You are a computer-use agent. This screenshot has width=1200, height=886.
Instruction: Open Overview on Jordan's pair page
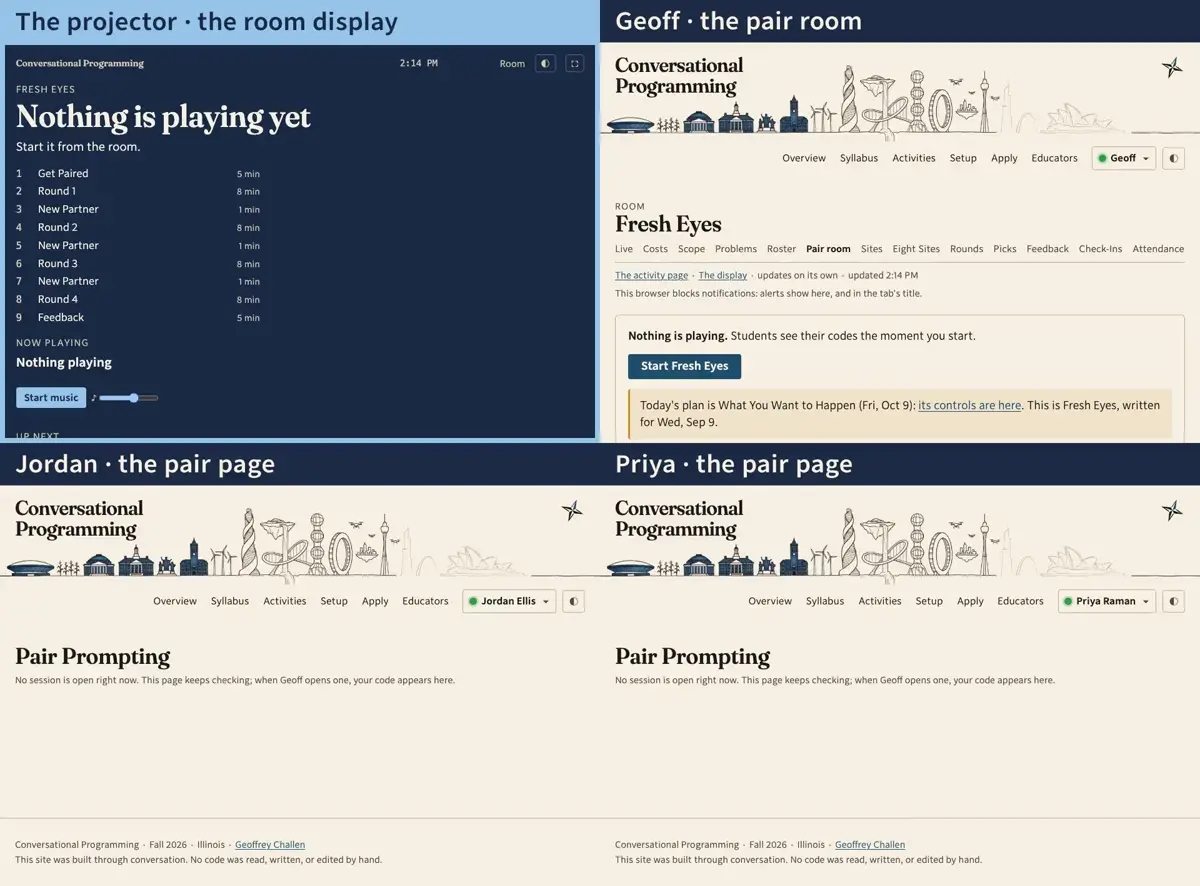175,601
